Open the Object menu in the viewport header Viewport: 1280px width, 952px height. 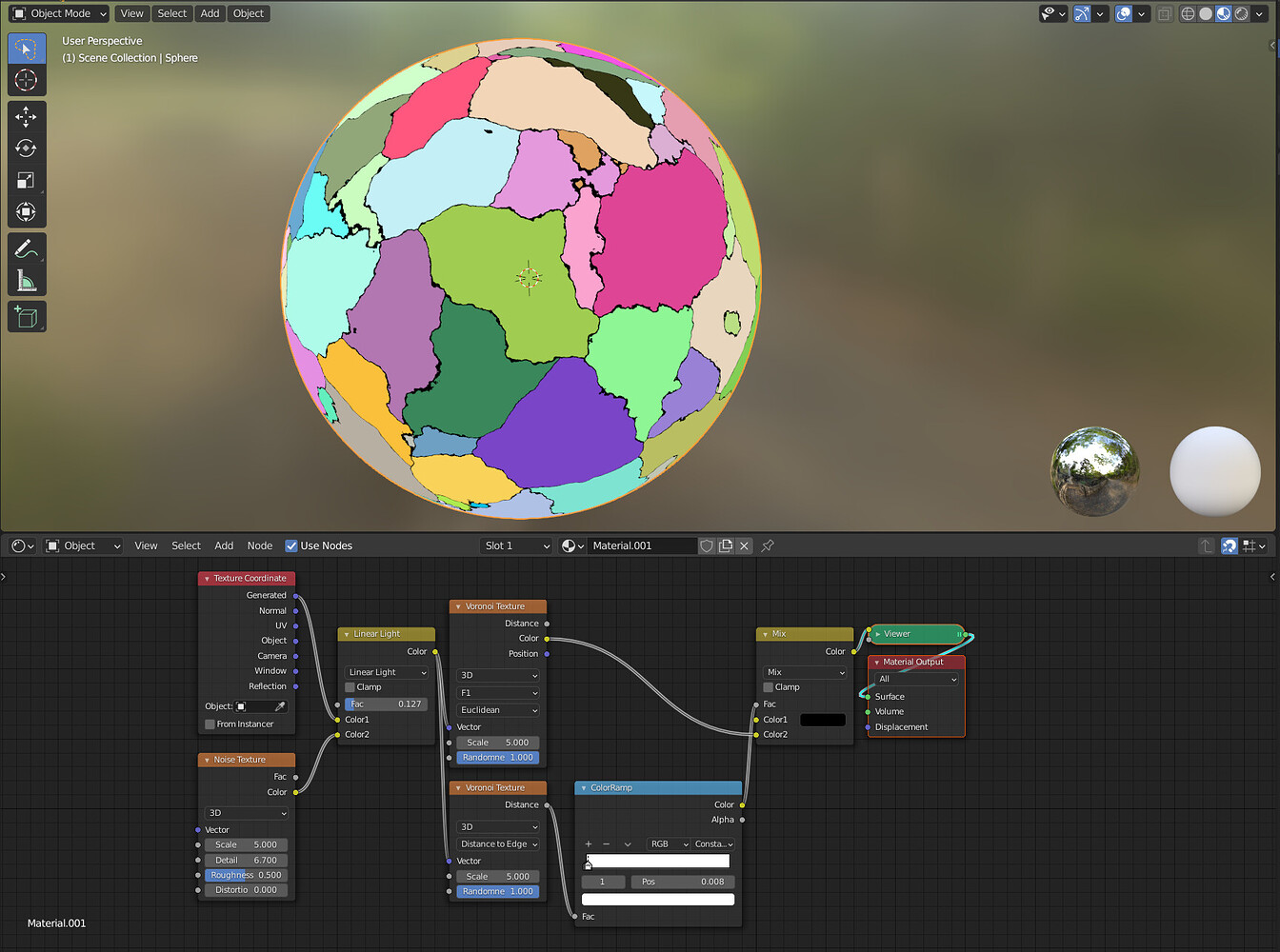248,13
